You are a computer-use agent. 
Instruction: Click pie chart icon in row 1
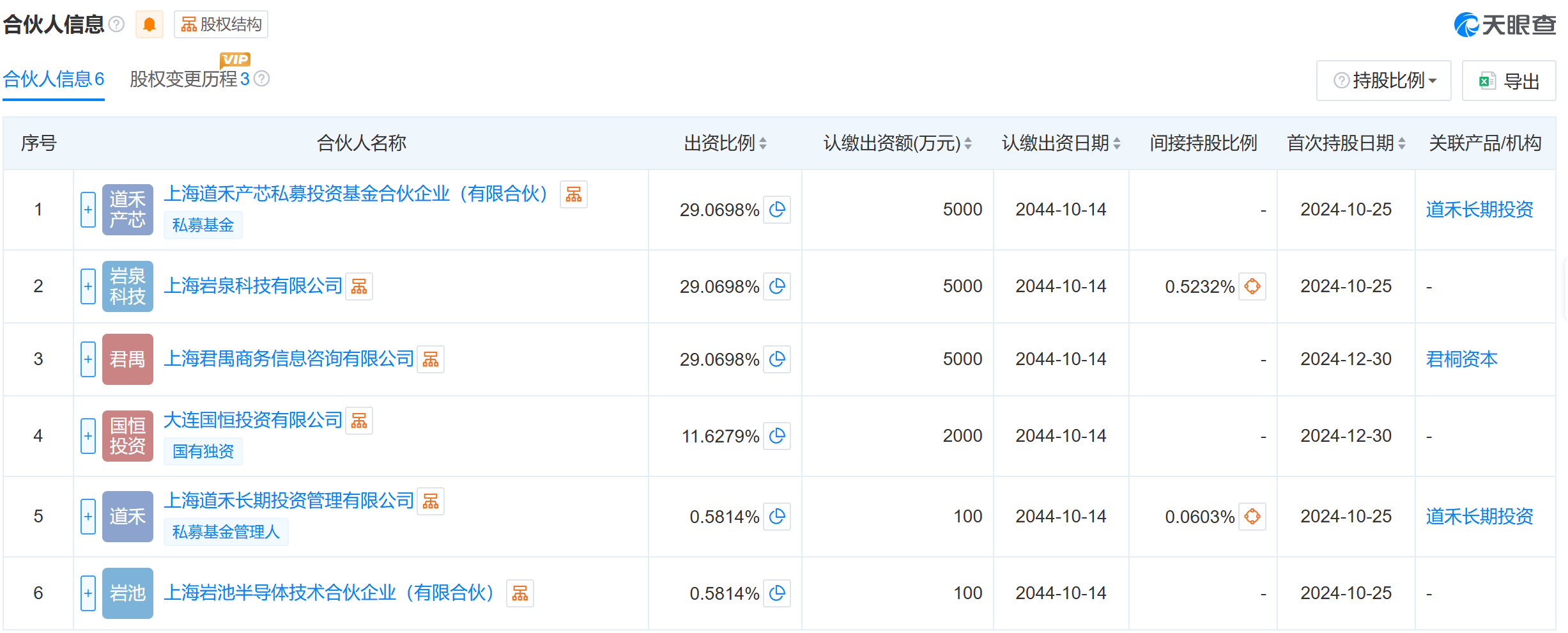tap(777, 210)
